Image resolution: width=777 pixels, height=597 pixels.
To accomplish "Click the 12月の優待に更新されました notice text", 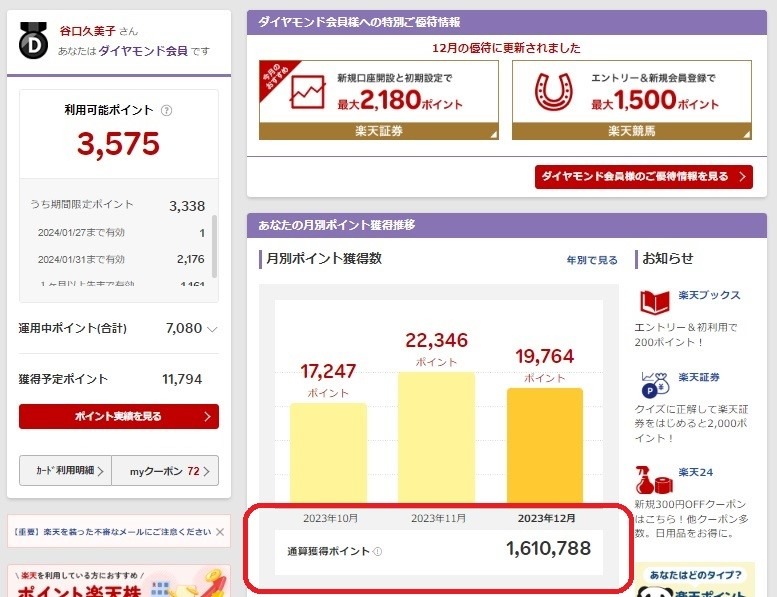I will (506, 48).
